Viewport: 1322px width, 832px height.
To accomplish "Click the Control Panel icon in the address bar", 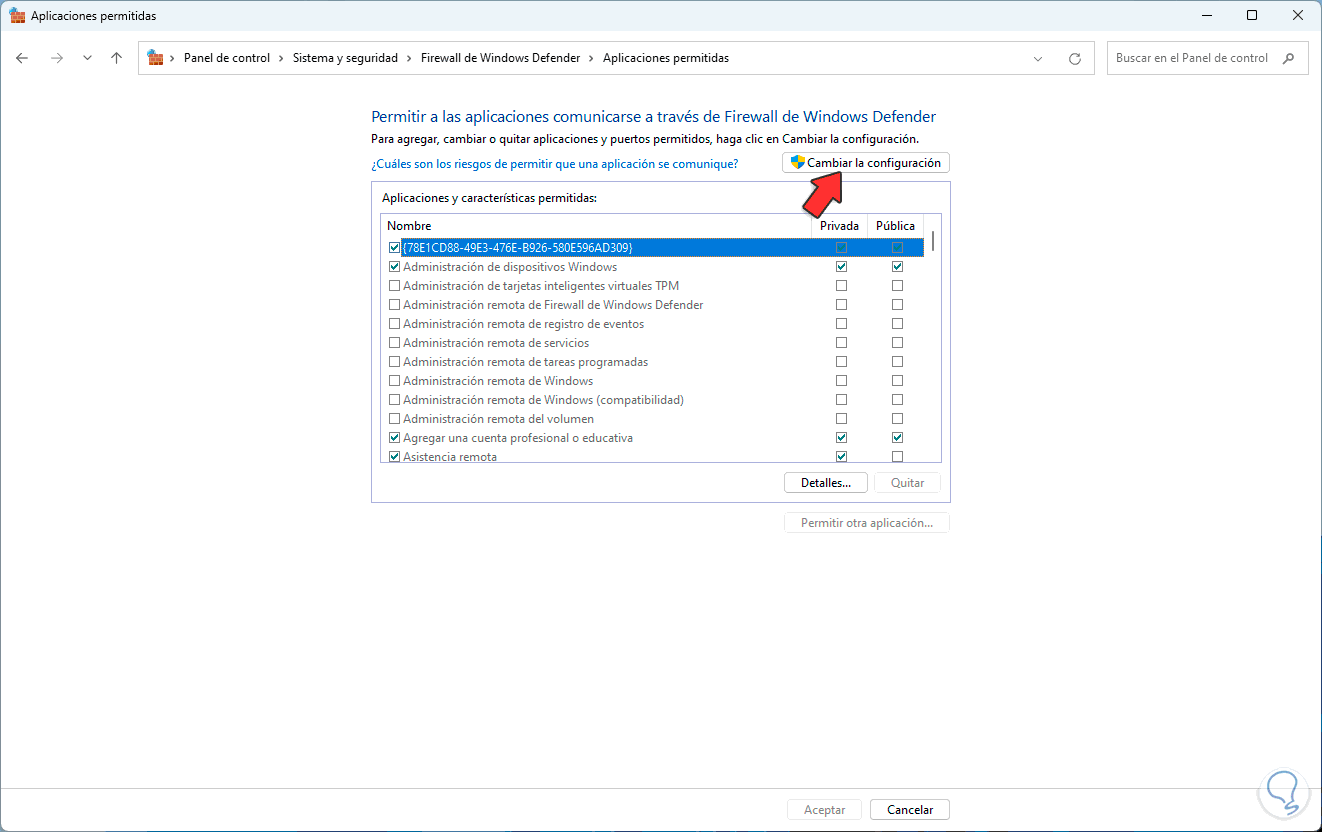I will (156, 58).
